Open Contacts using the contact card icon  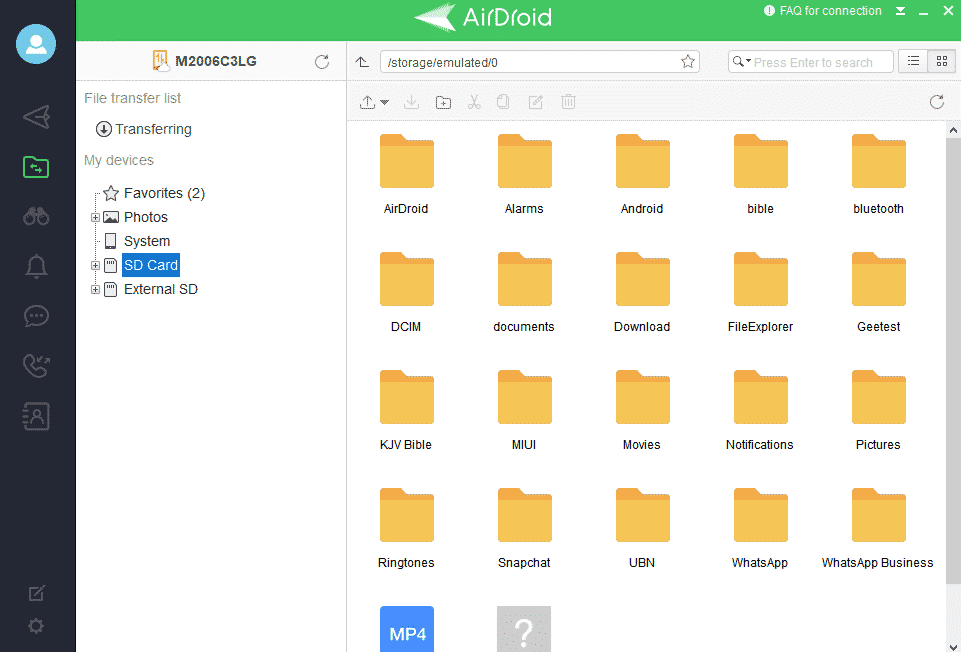(x=36, y=416)
